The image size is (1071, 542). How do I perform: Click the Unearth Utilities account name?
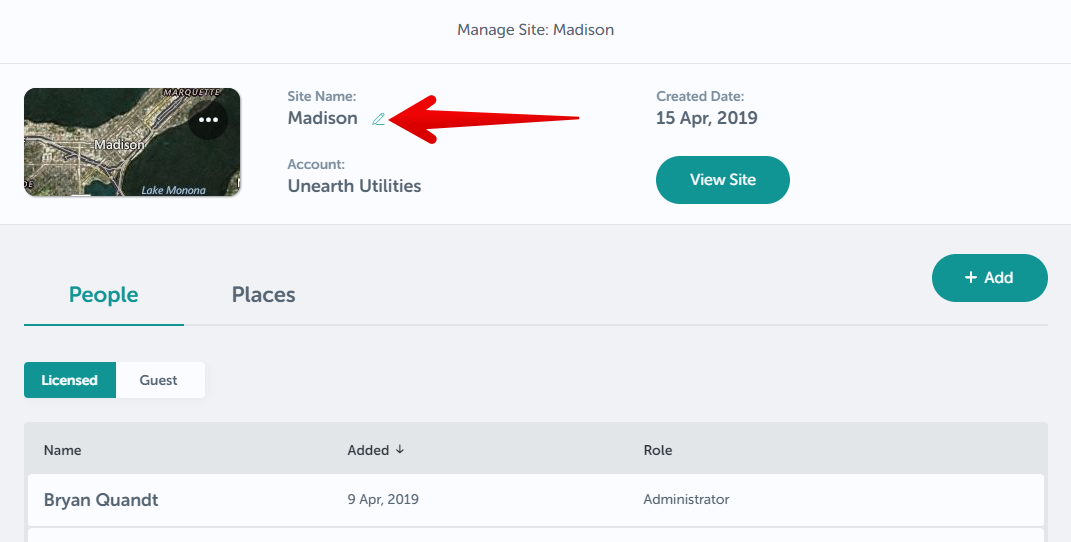click(354, 186)
